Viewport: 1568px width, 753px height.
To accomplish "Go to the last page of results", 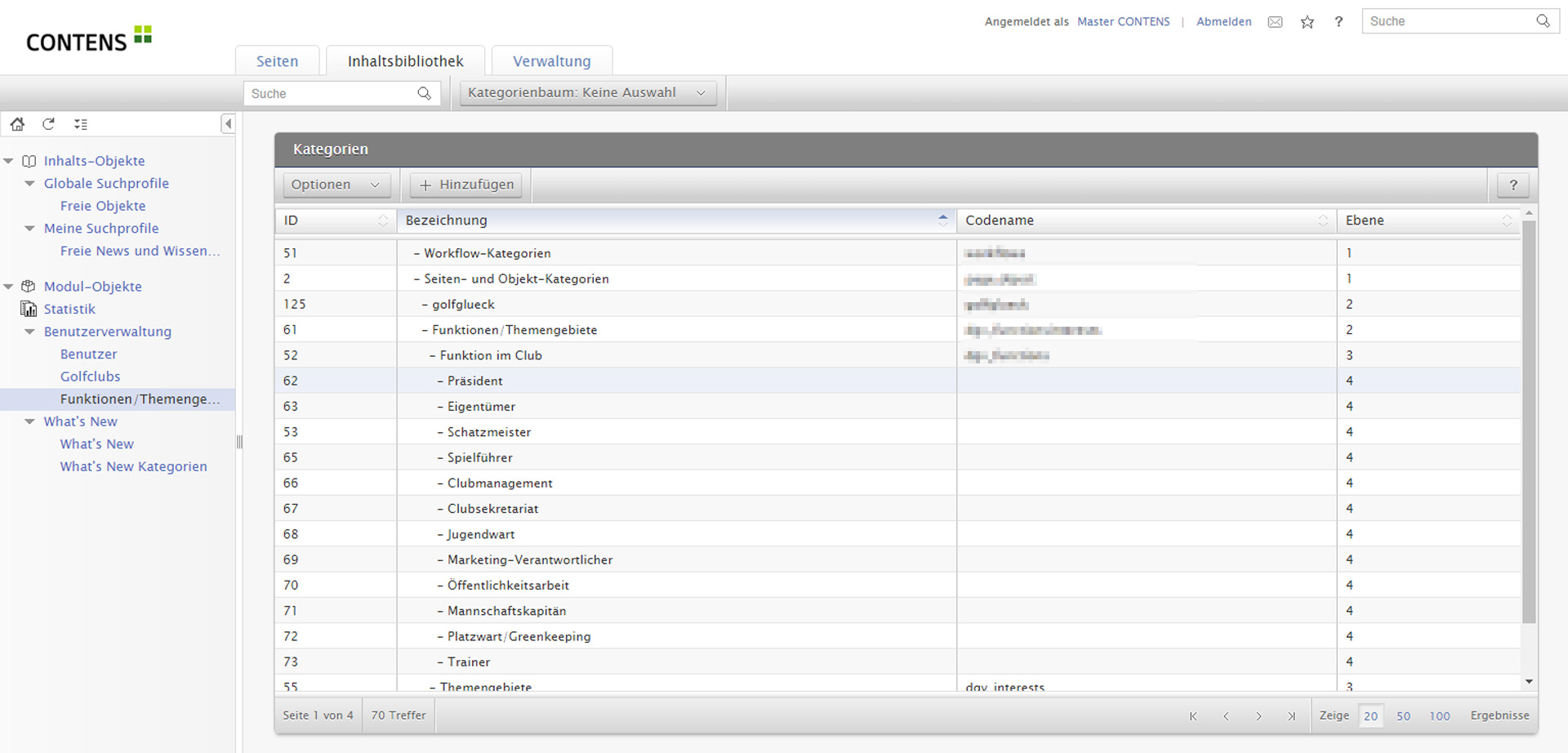I will click(x=1291, y=716).
